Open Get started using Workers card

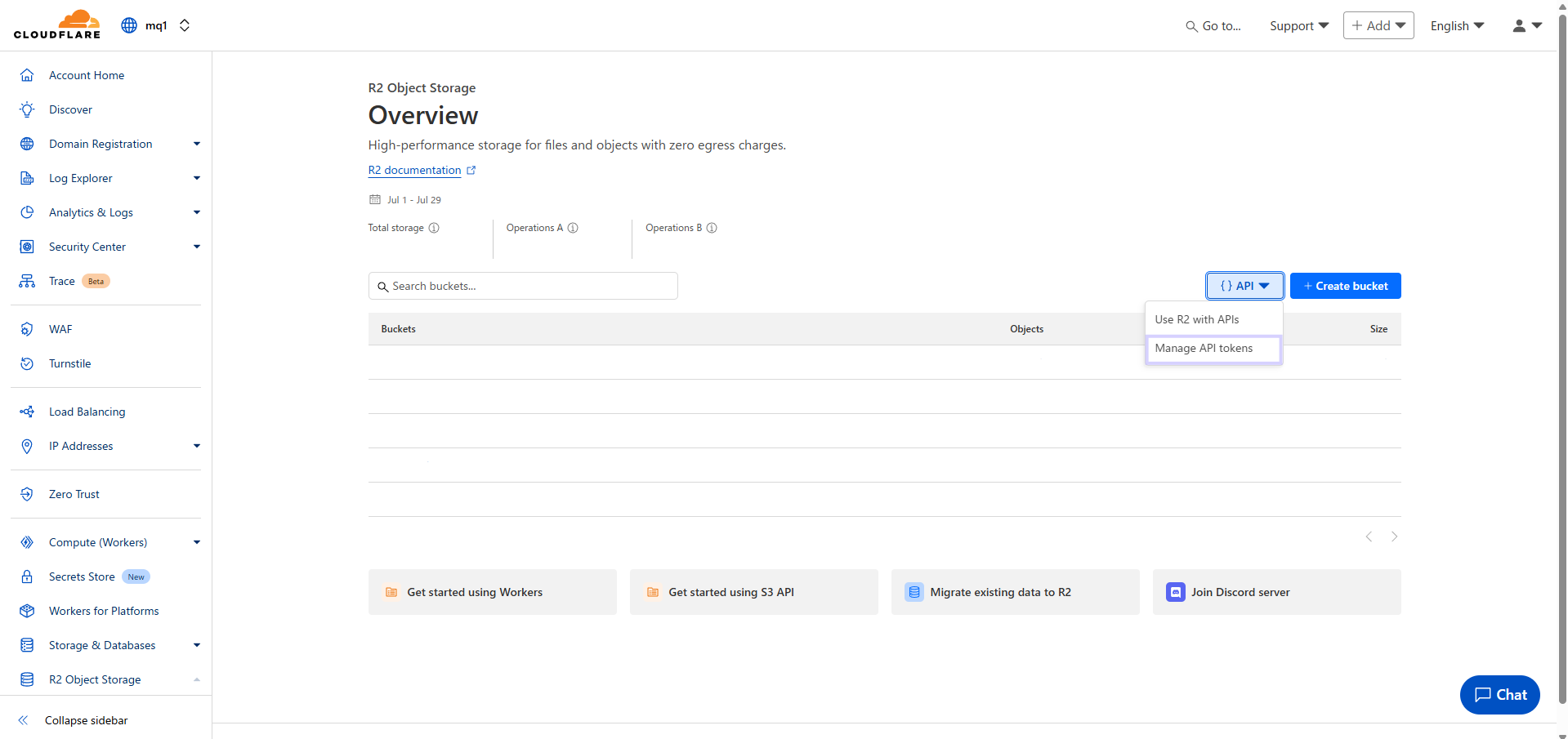coord(492,592)
